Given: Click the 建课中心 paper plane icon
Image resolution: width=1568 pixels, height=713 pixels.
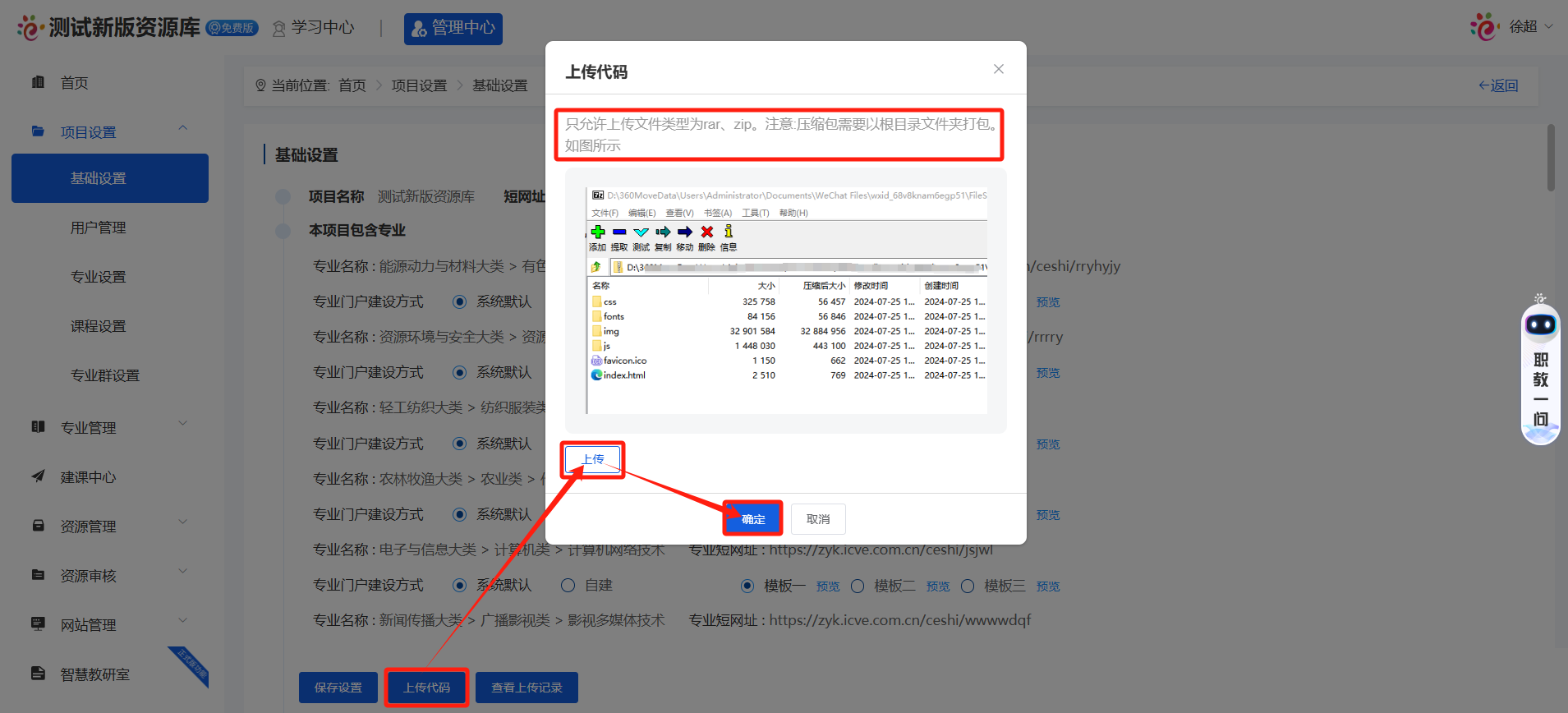Looking at the screenshot, I should tap(38, 476).
